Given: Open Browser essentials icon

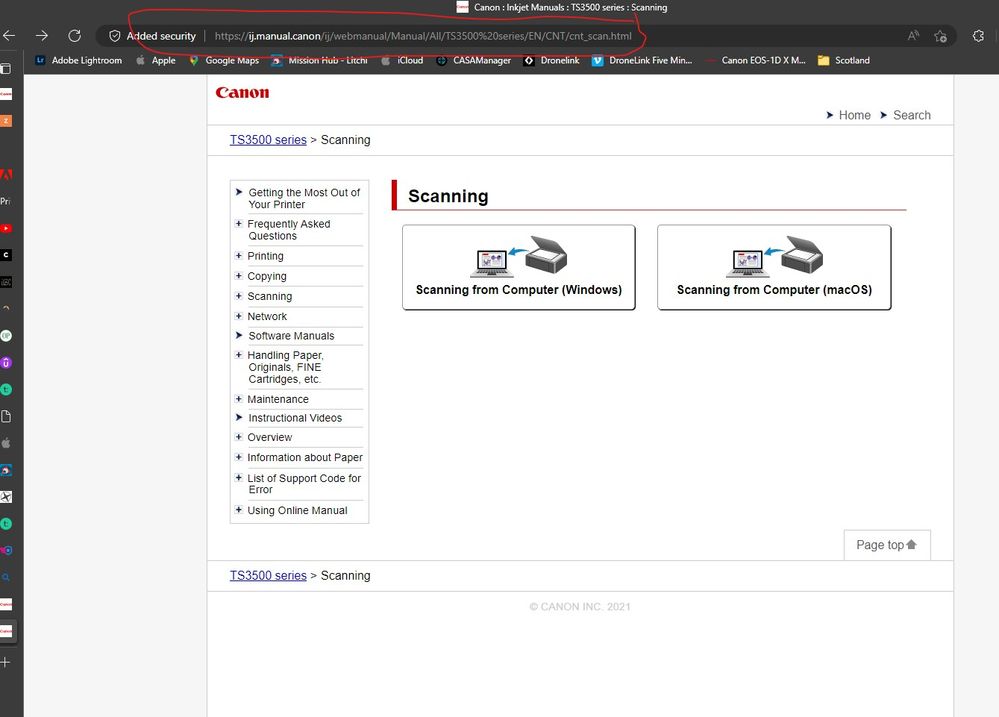Looking at the screenshot, I should point(977,35).
